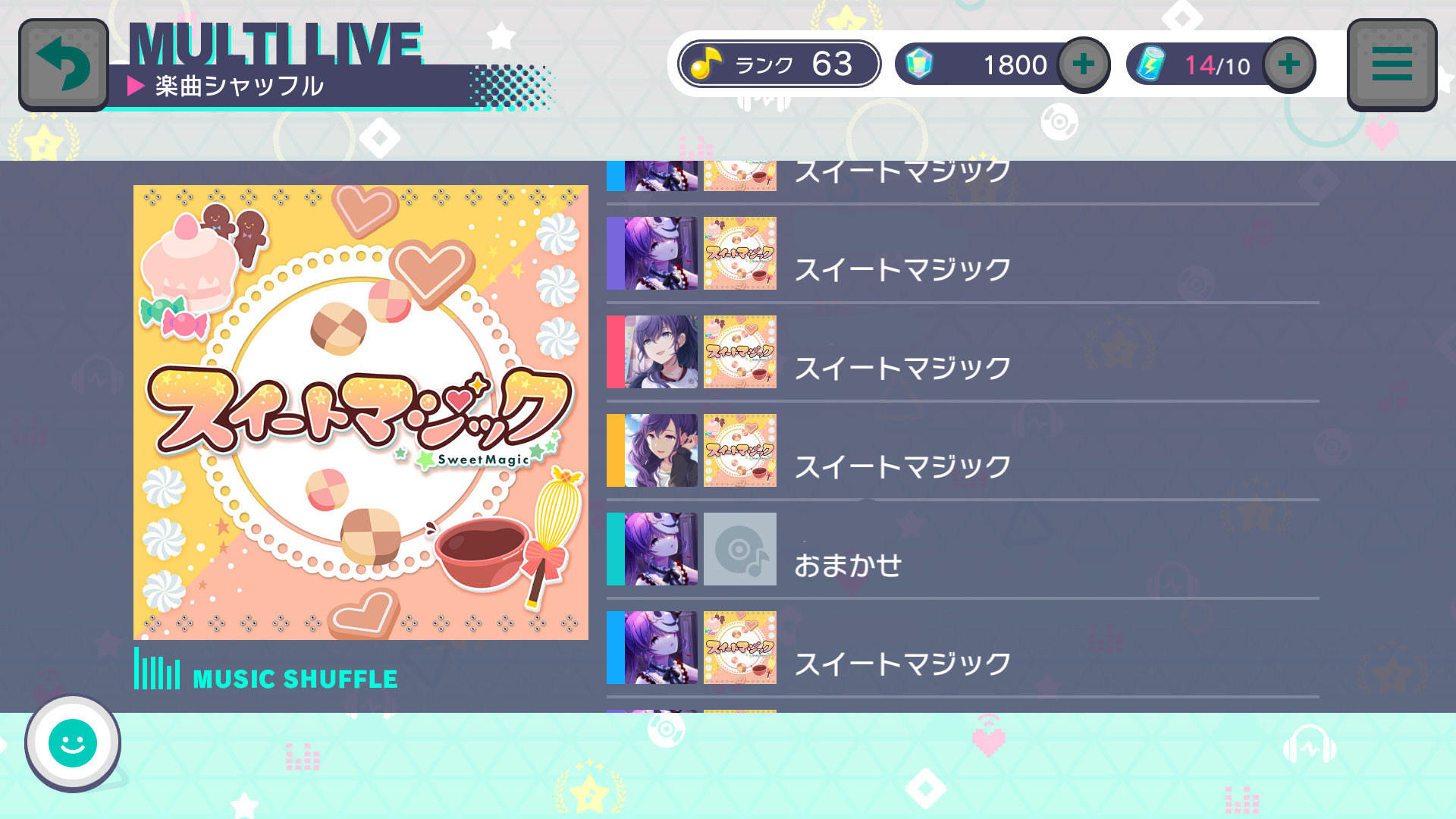
Task: Refill live boost energy with plus button
Action: 1289,64
